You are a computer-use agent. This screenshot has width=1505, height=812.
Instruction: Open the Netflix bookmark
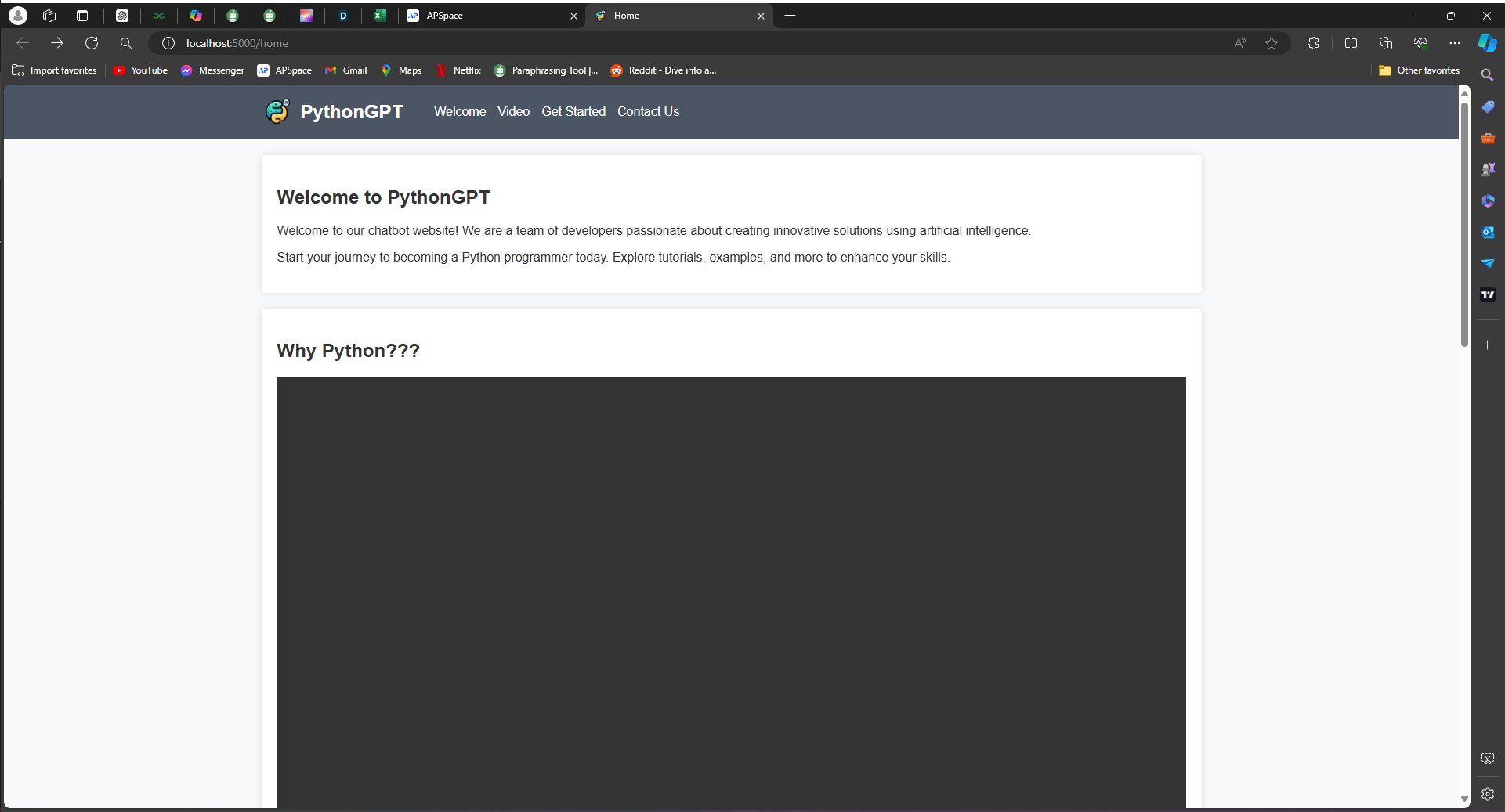point(458,70)
